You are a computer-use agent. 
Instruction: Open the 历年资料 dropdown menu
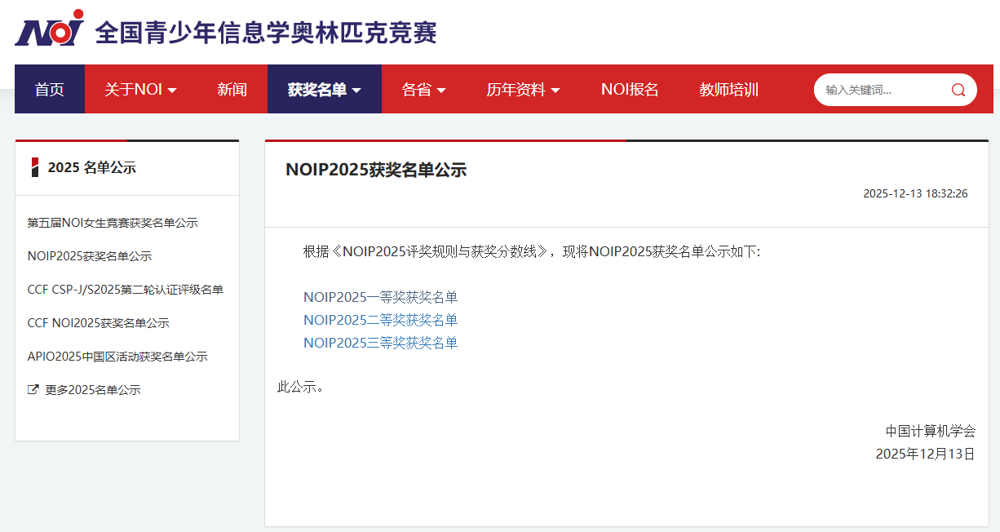523,90
